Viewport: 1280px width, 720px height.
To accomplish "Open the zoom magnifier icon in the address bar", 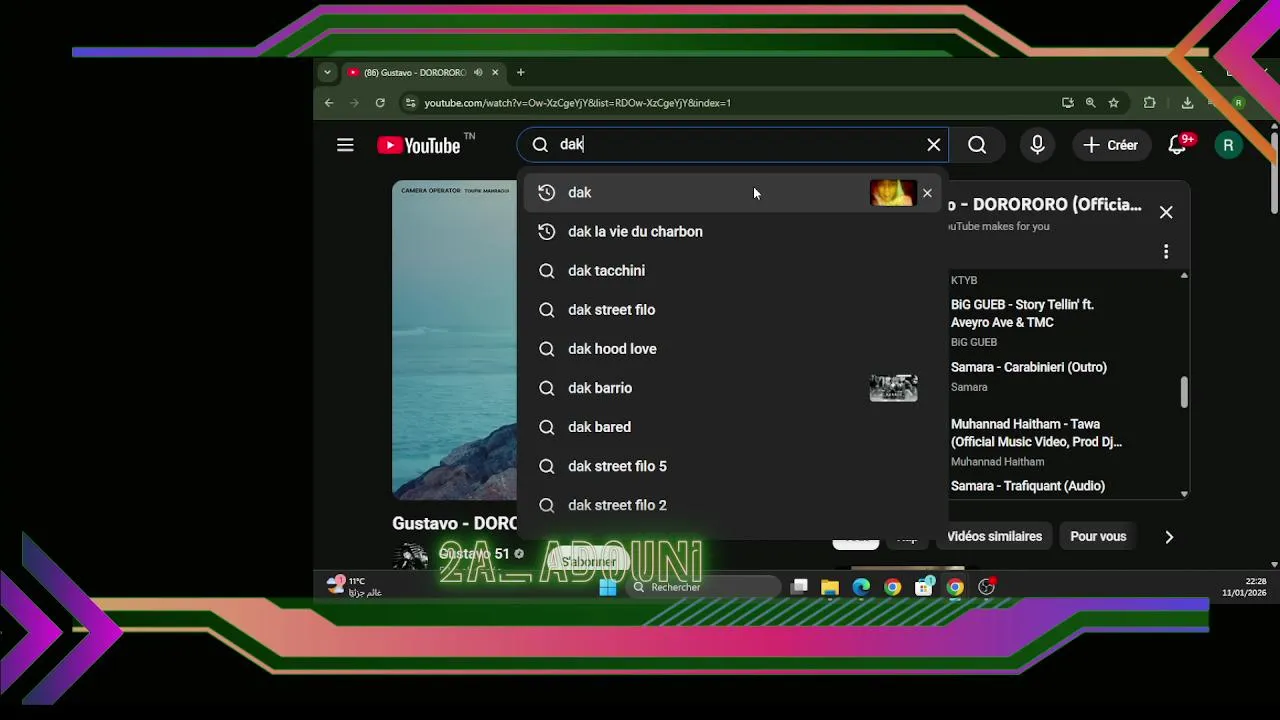I will click(1091, 102).
